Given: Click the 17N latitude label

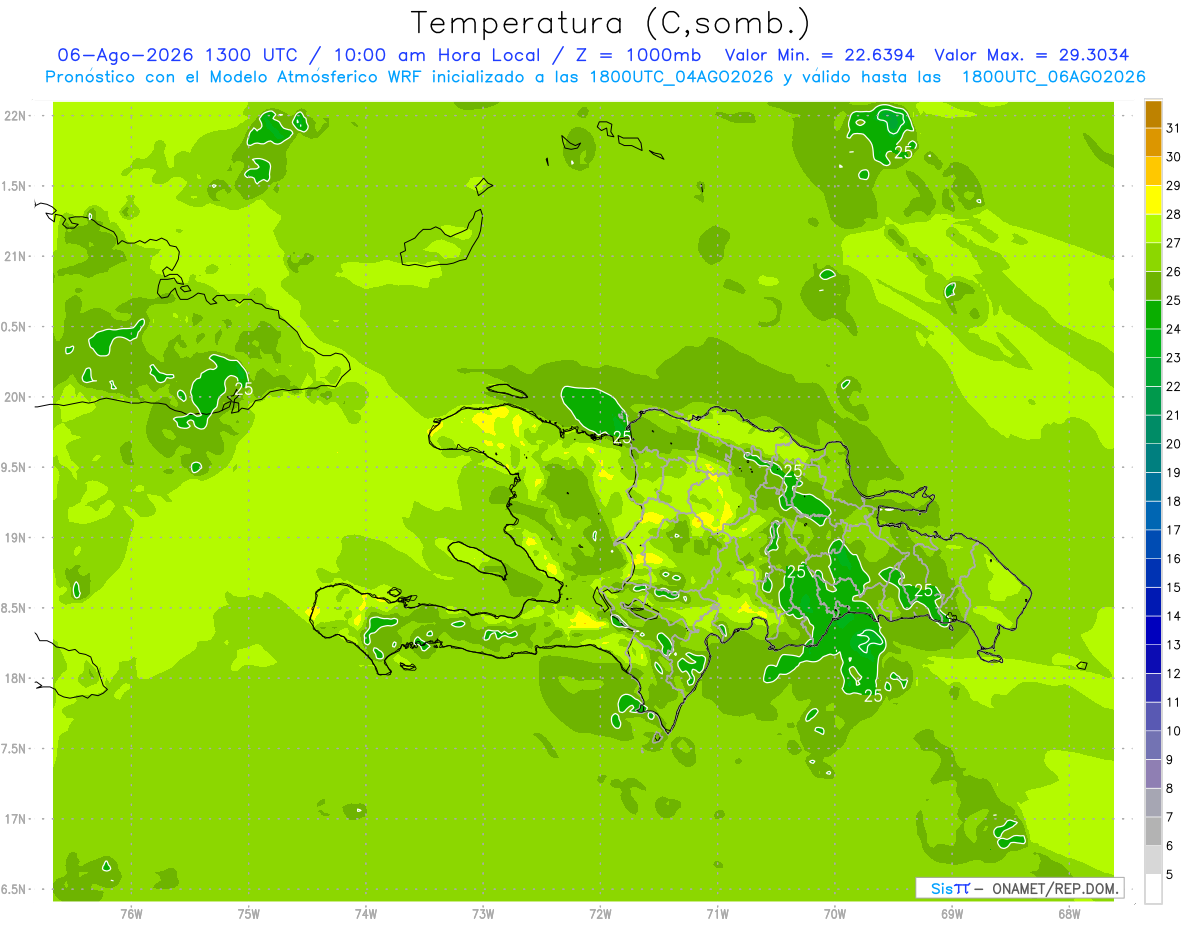Looking at the screenshot, I should click(x=14, y=820).
